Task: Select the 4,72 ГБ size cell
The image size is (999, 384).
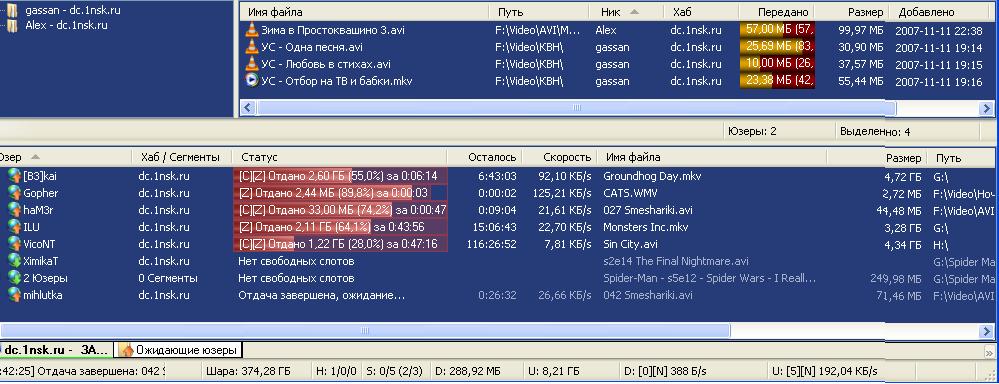Action: [x=903, y=176]
